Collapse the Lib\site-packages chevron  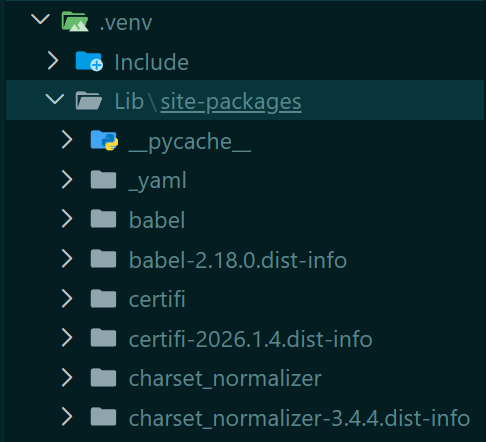click(x=54, y=99)
